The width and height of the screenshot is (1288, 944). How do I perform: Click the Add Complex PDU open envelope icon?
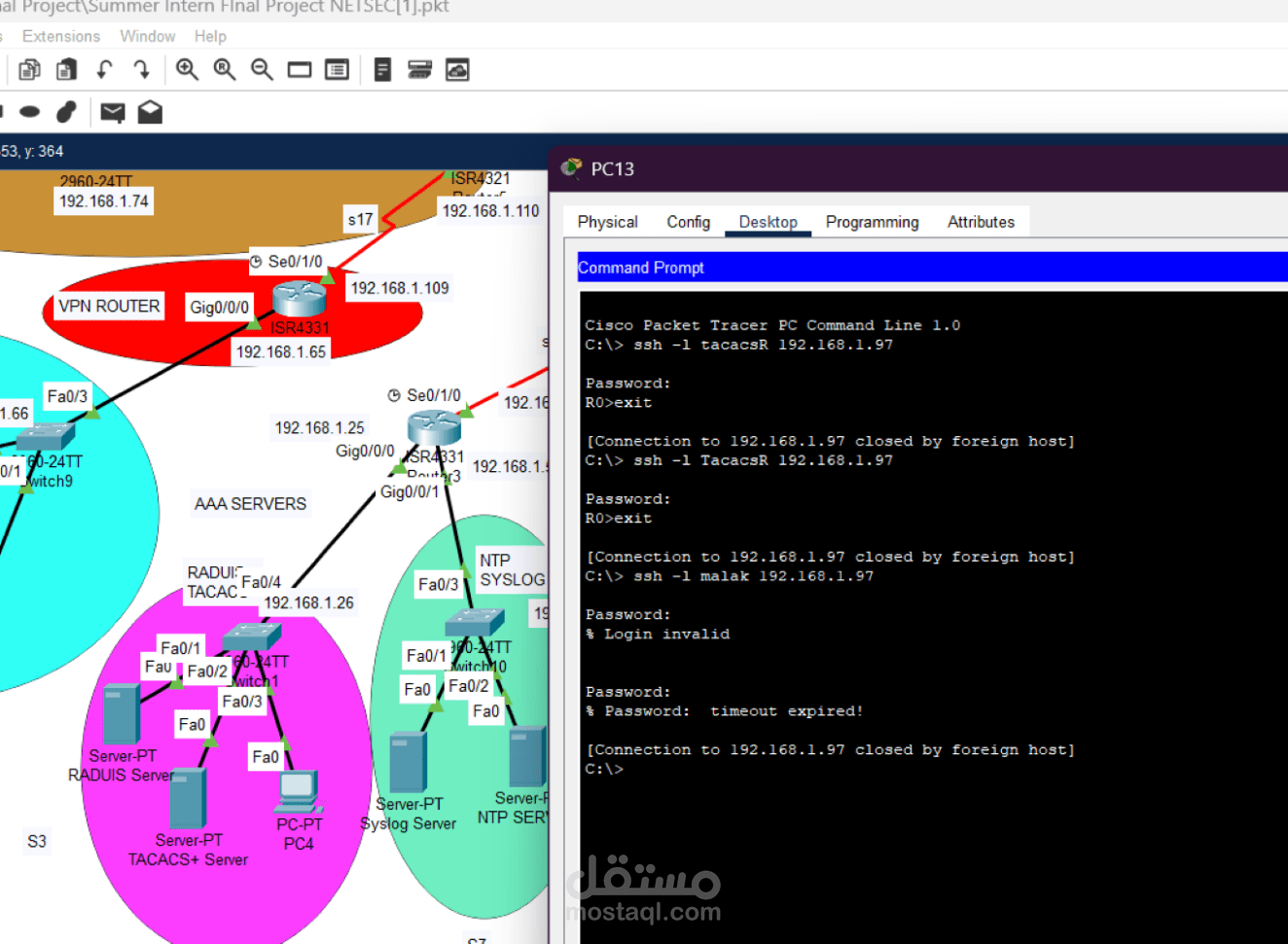coord(150,112)
